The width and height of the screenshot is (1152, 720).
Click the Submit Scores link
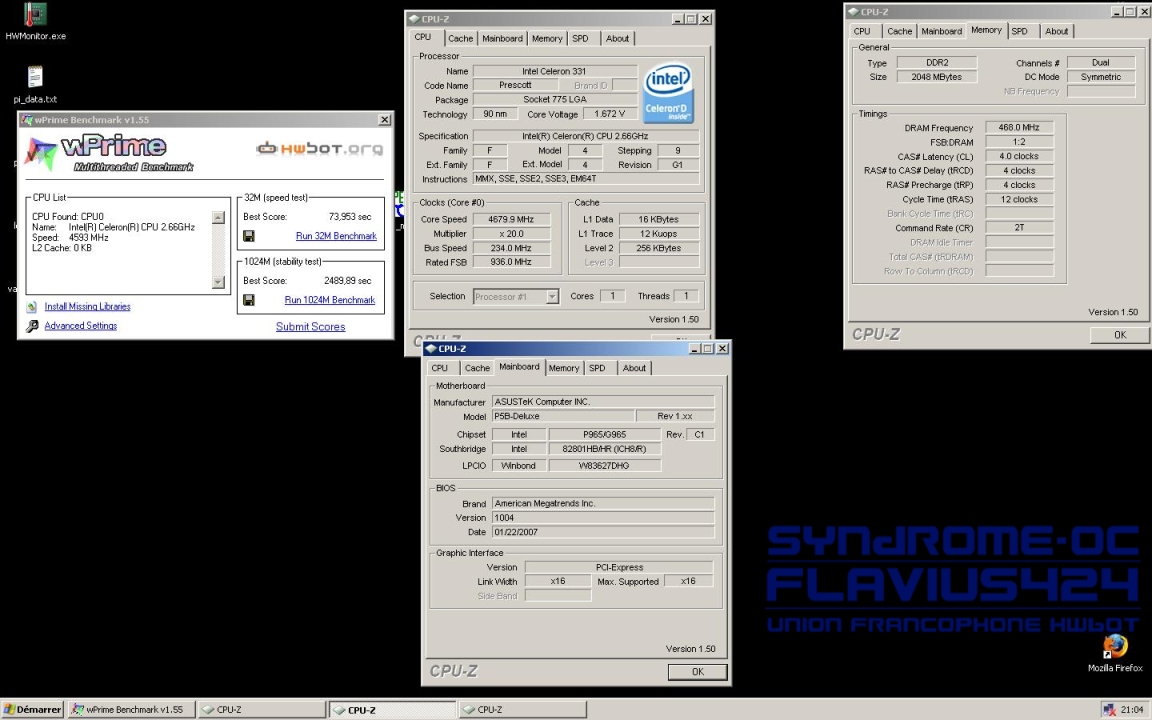[310, 326]
